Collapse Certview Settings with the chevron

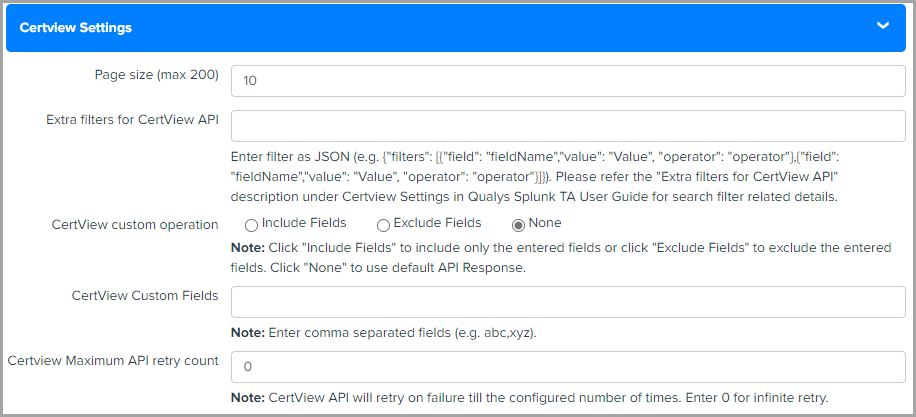(883, 26)
